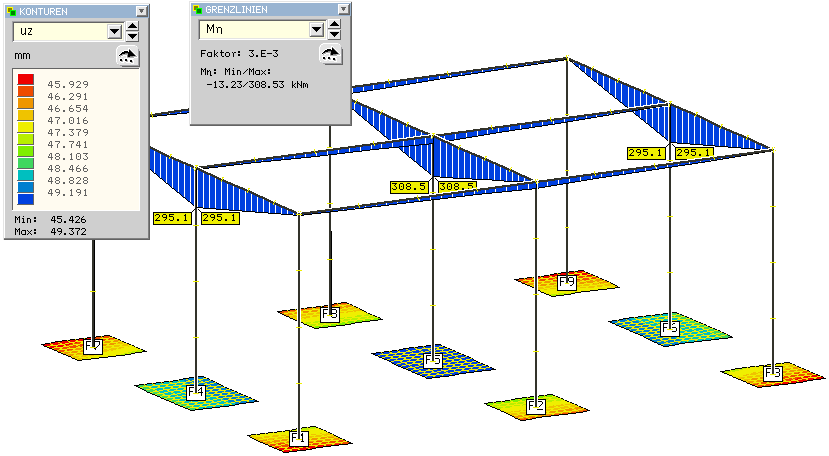Pick the green 47.741 legend swatch
The image size is (829, 456).
(26, 145)
